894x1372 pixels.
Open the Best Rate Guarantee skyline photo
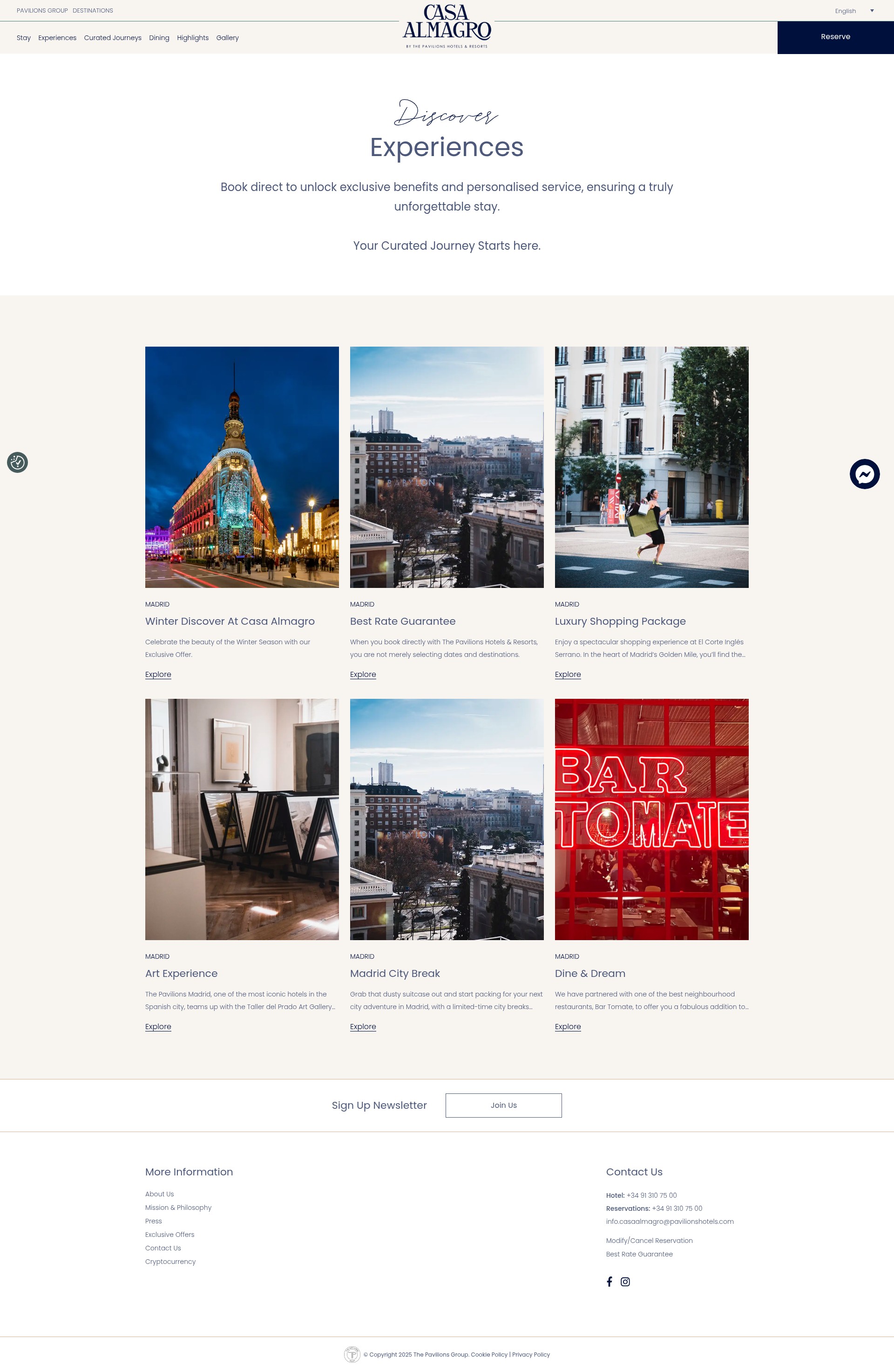coord(447,467)
